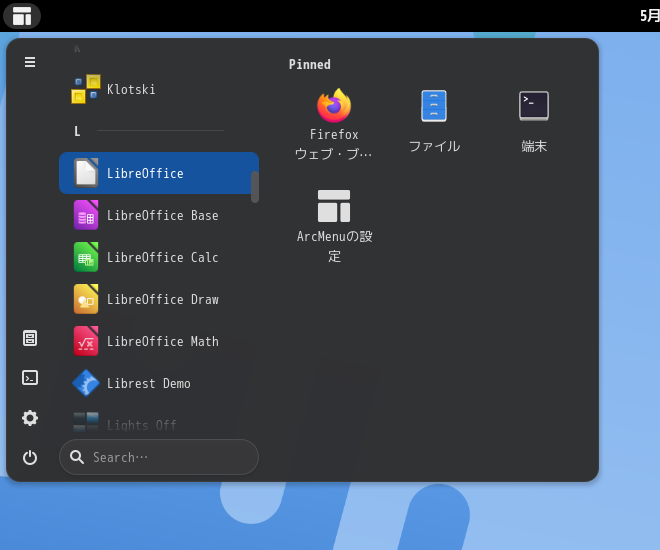Launch LibreOffice Math

pyautogui.click(x=159, y=341)
